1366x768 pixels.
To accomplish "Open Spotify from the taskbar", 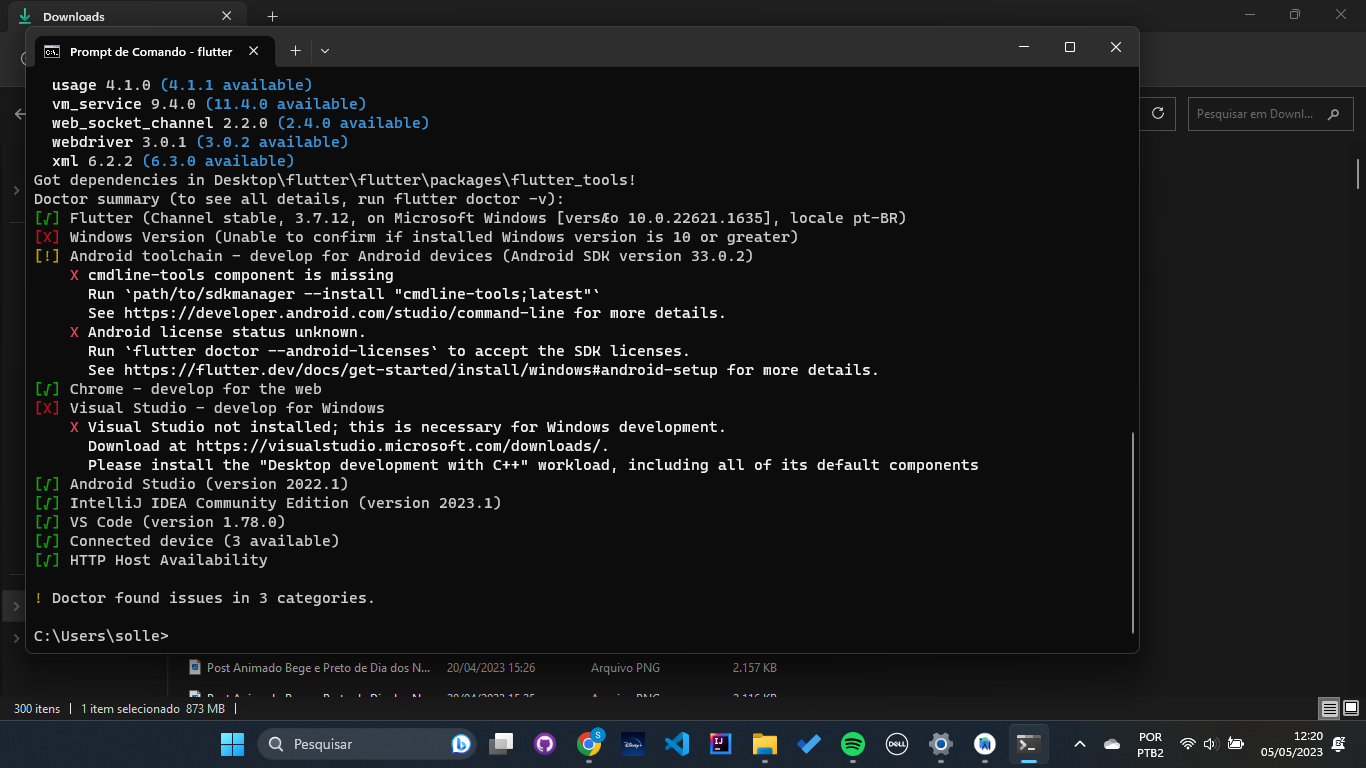I will point(853,744).
